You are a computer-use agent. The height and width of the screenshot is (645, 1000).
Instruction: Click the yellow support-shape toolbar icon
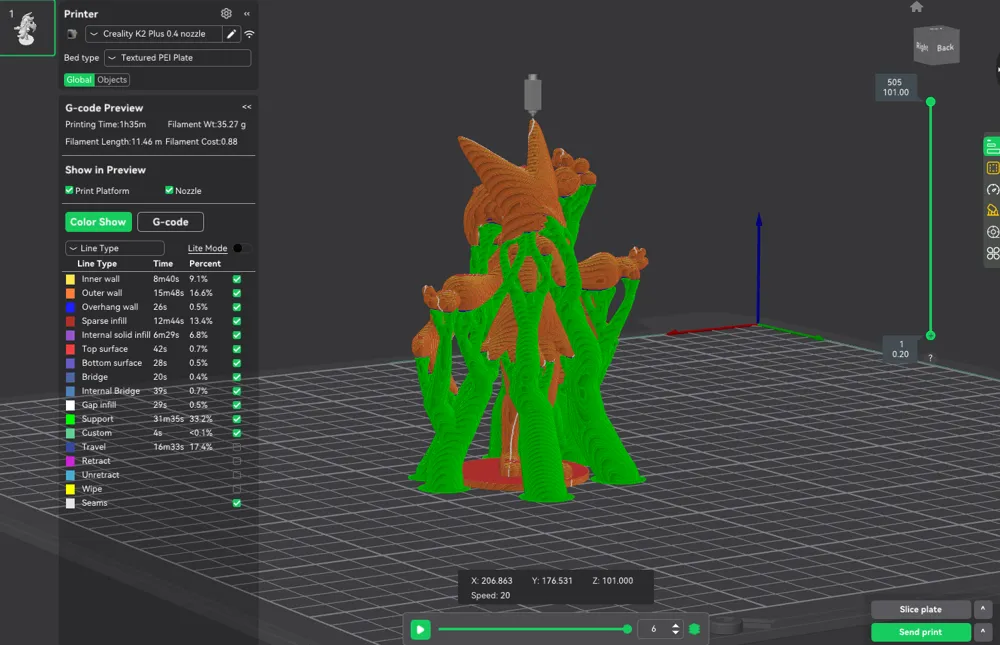(992, 210)
